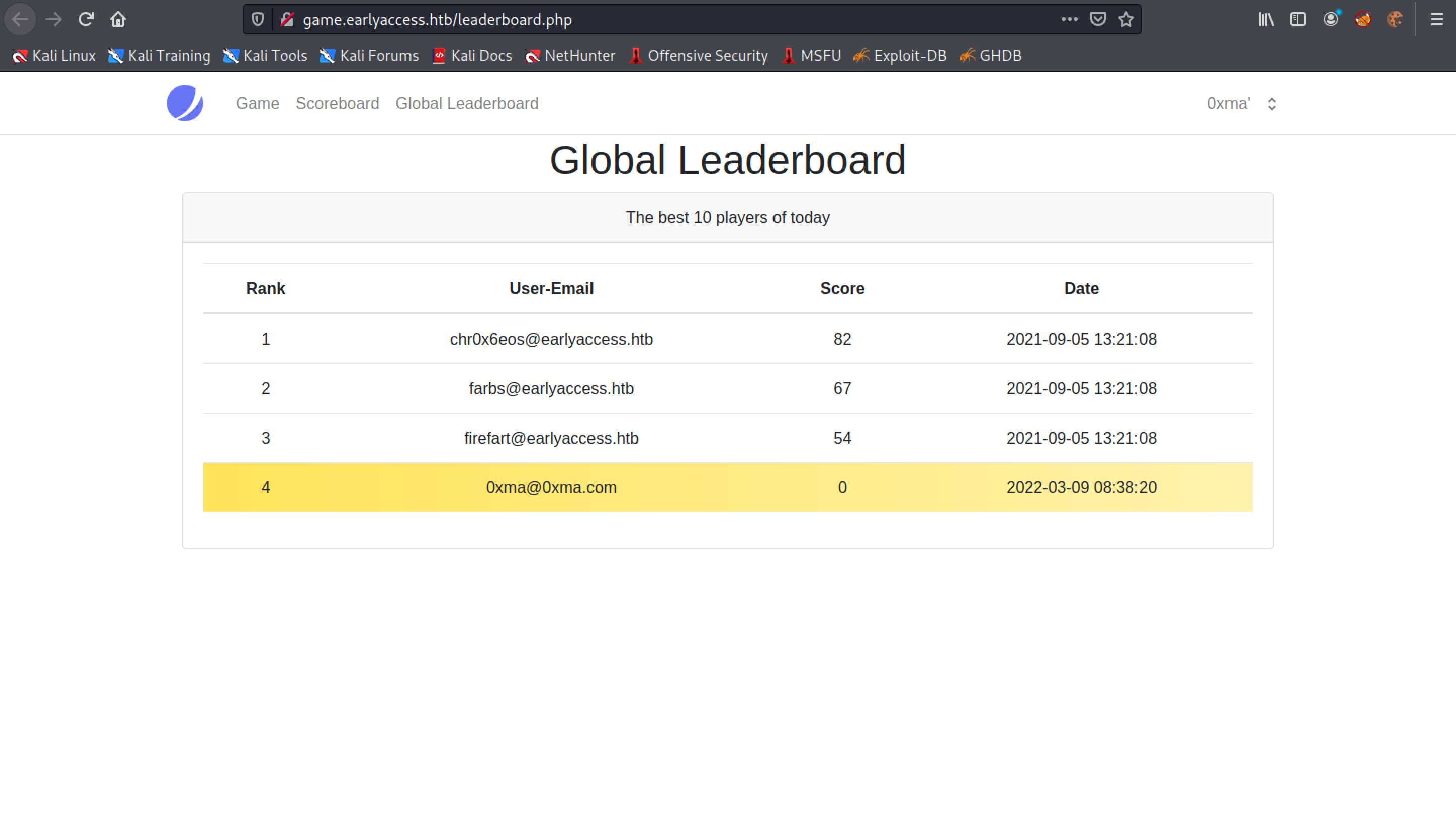Open the Kali Tools bookmark
Image resolution: width=1456 pixels, height=816 pixels.
(265, 56)
